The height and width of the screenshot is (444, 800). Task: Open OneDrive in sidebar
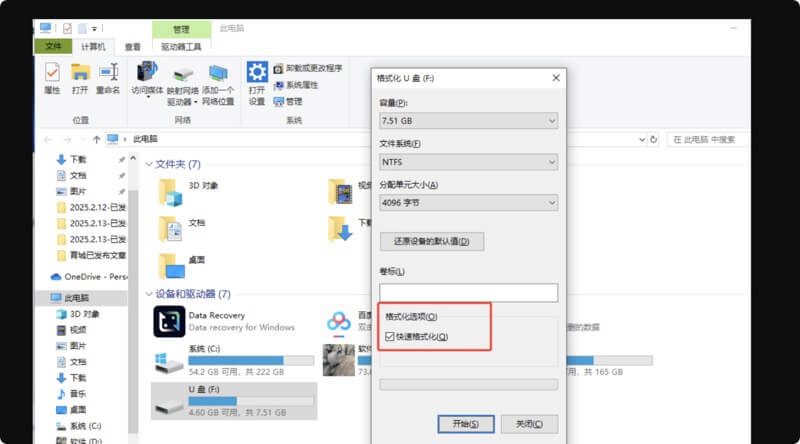(88, 277)
